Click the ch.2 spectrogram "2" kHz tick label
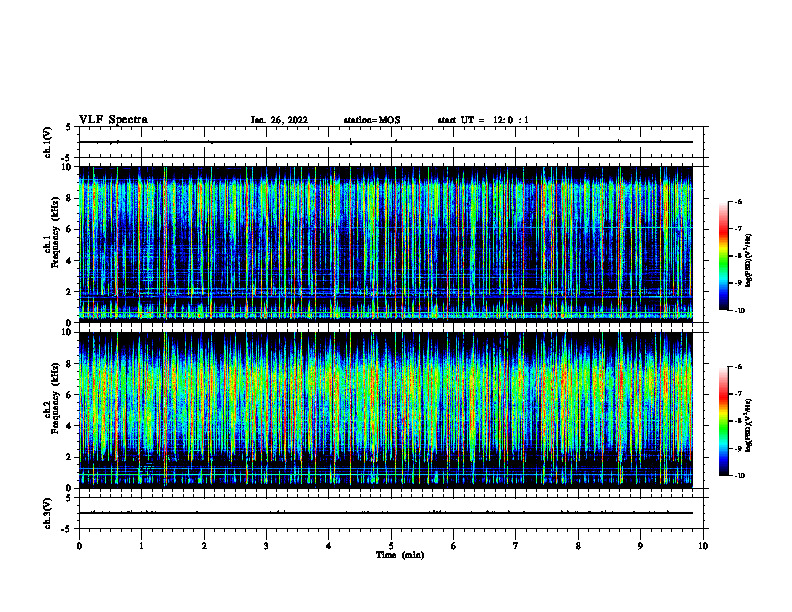 coord(69,457)
